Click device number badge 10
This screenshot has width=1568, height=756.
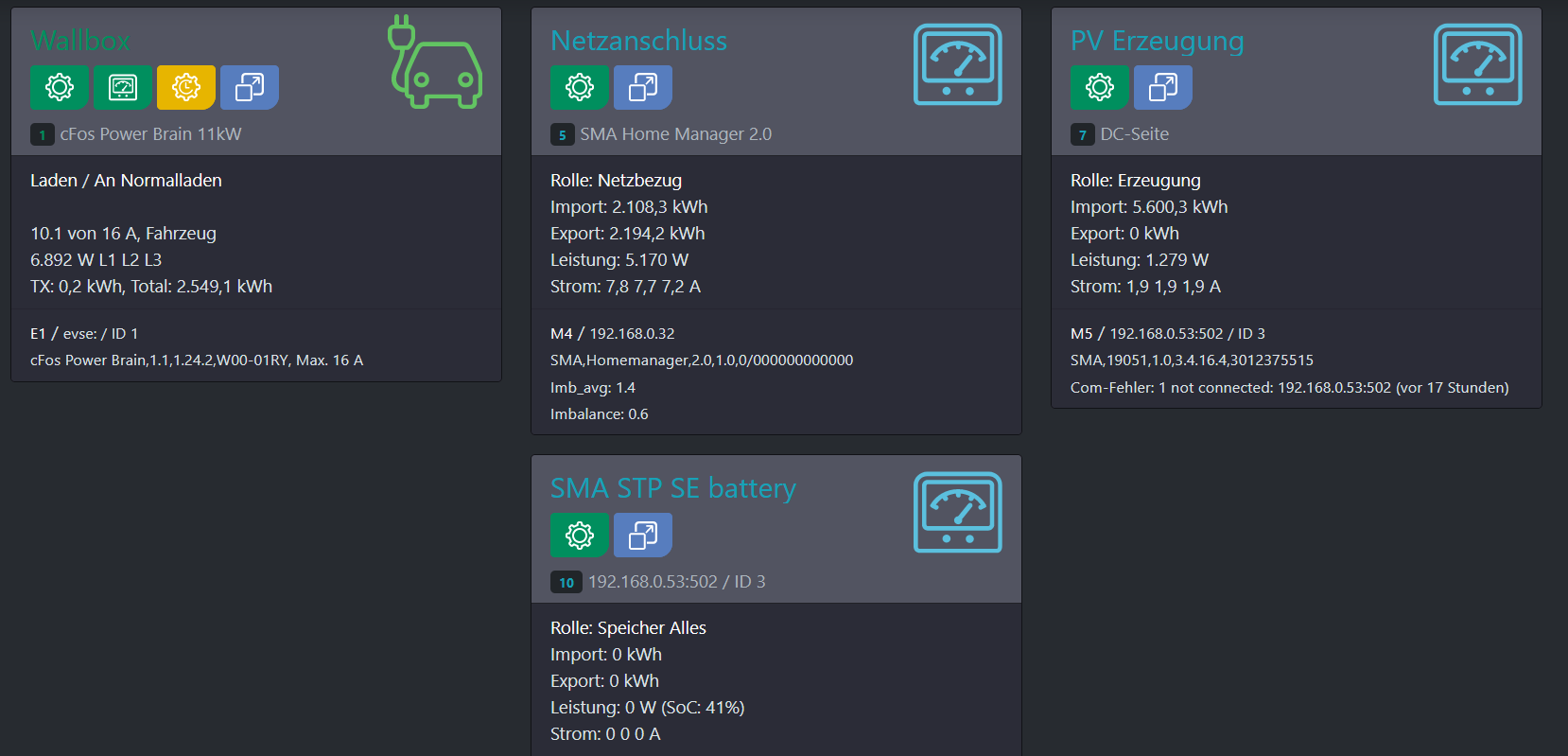coord(566,582)
